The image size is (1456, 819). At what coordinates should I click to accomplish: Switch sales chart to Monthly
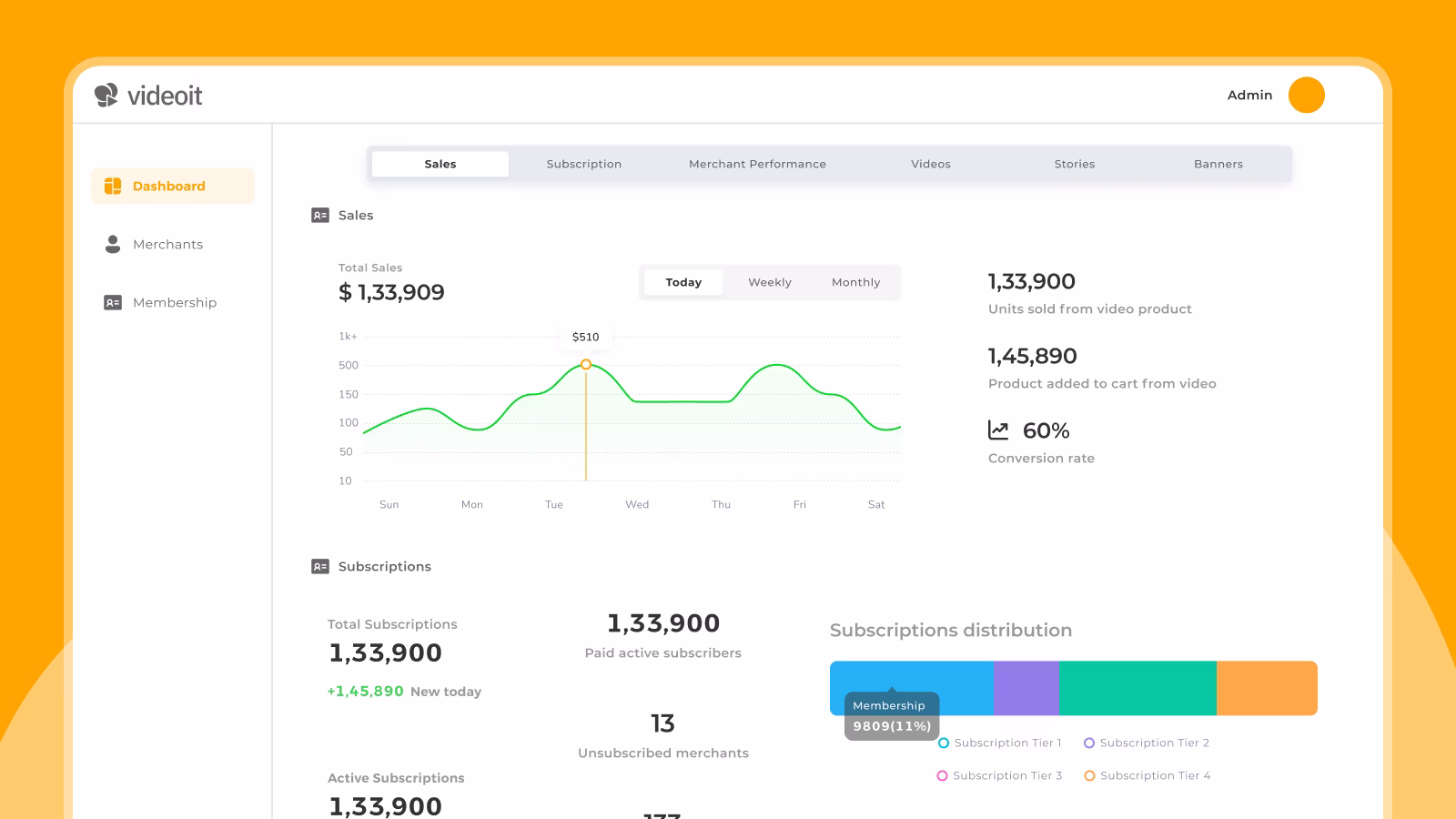coord(856,282)
